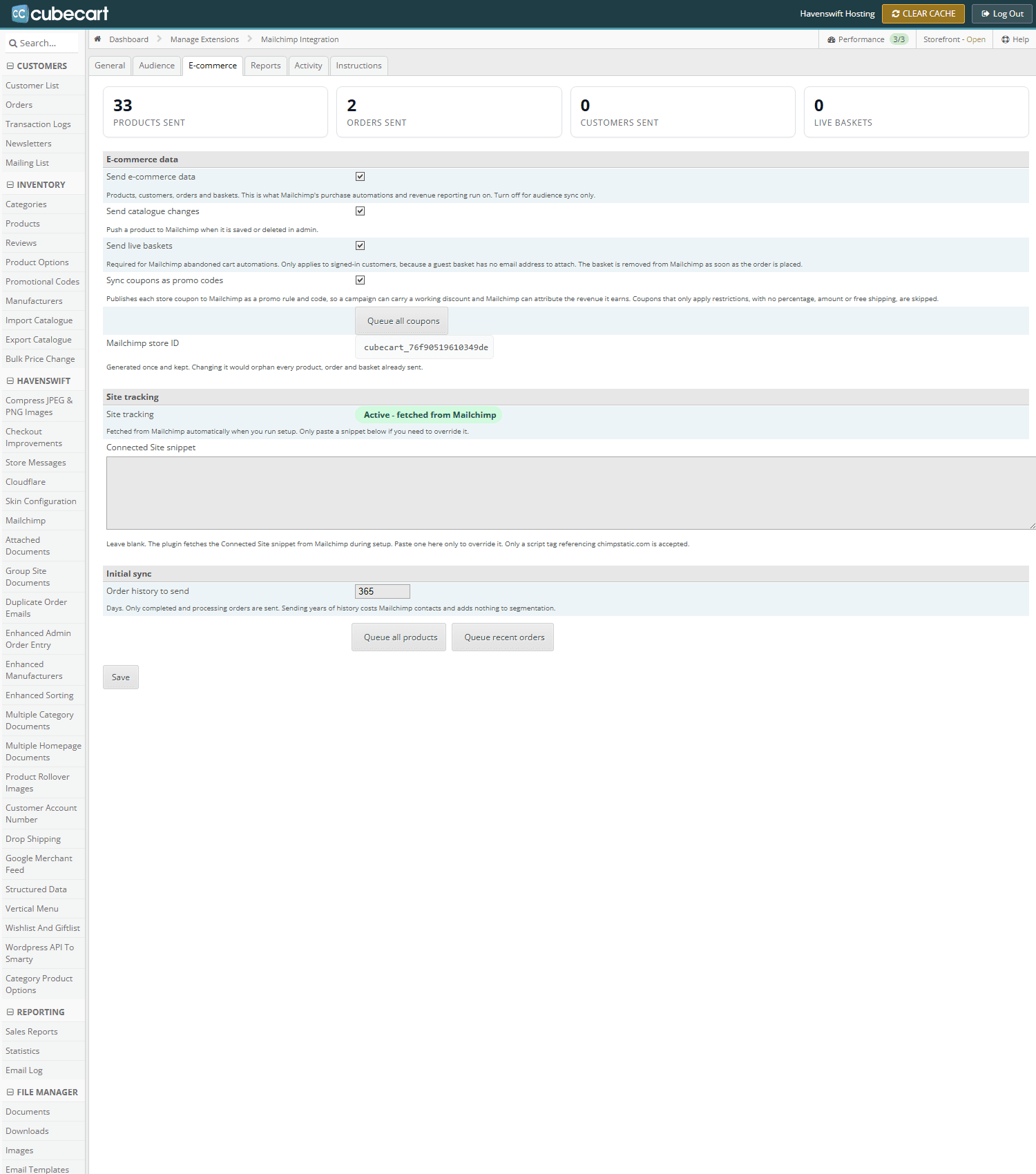Image resolution: width=1036 pixels, height=1174 pixels.
Task: Switch to the Activity tab
Action: pyautogui.click(x=308, y=66)
